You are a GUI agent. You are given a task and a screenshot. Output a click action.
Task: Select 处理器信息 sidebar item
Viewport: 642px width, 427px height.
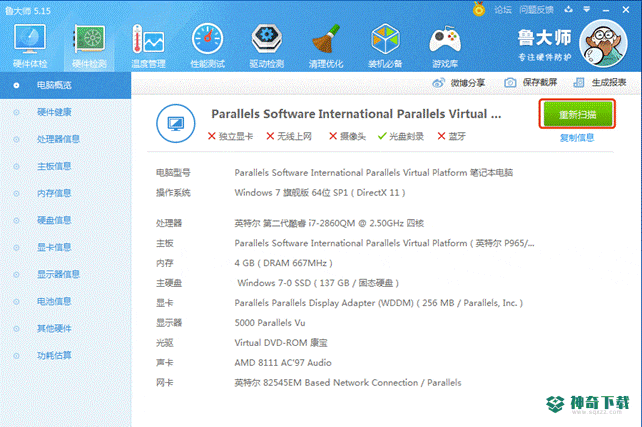pyautogui.click(x=66, y=139)
